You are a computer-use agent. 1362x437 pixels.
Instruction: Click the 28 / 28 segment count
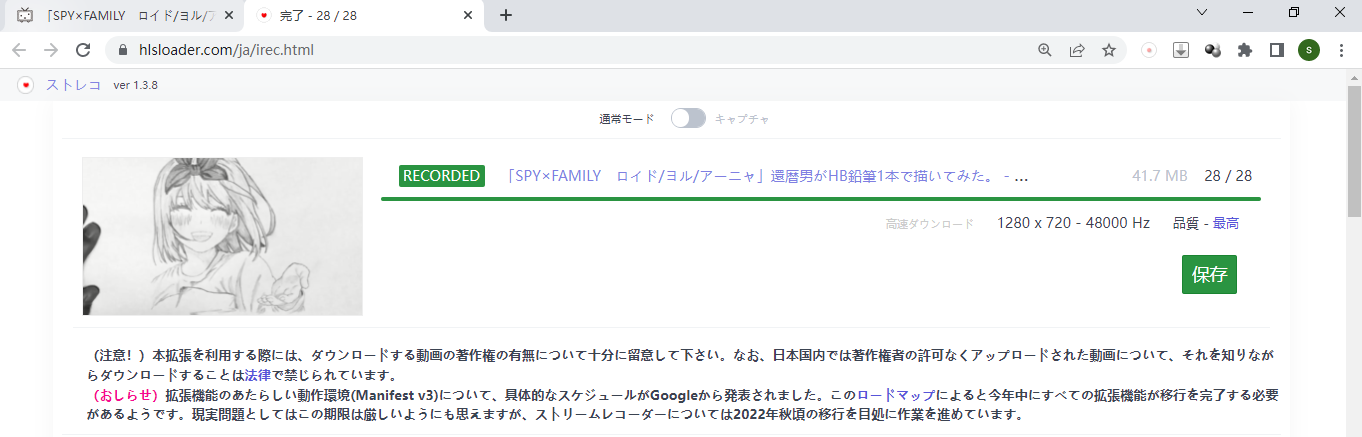1228,176
